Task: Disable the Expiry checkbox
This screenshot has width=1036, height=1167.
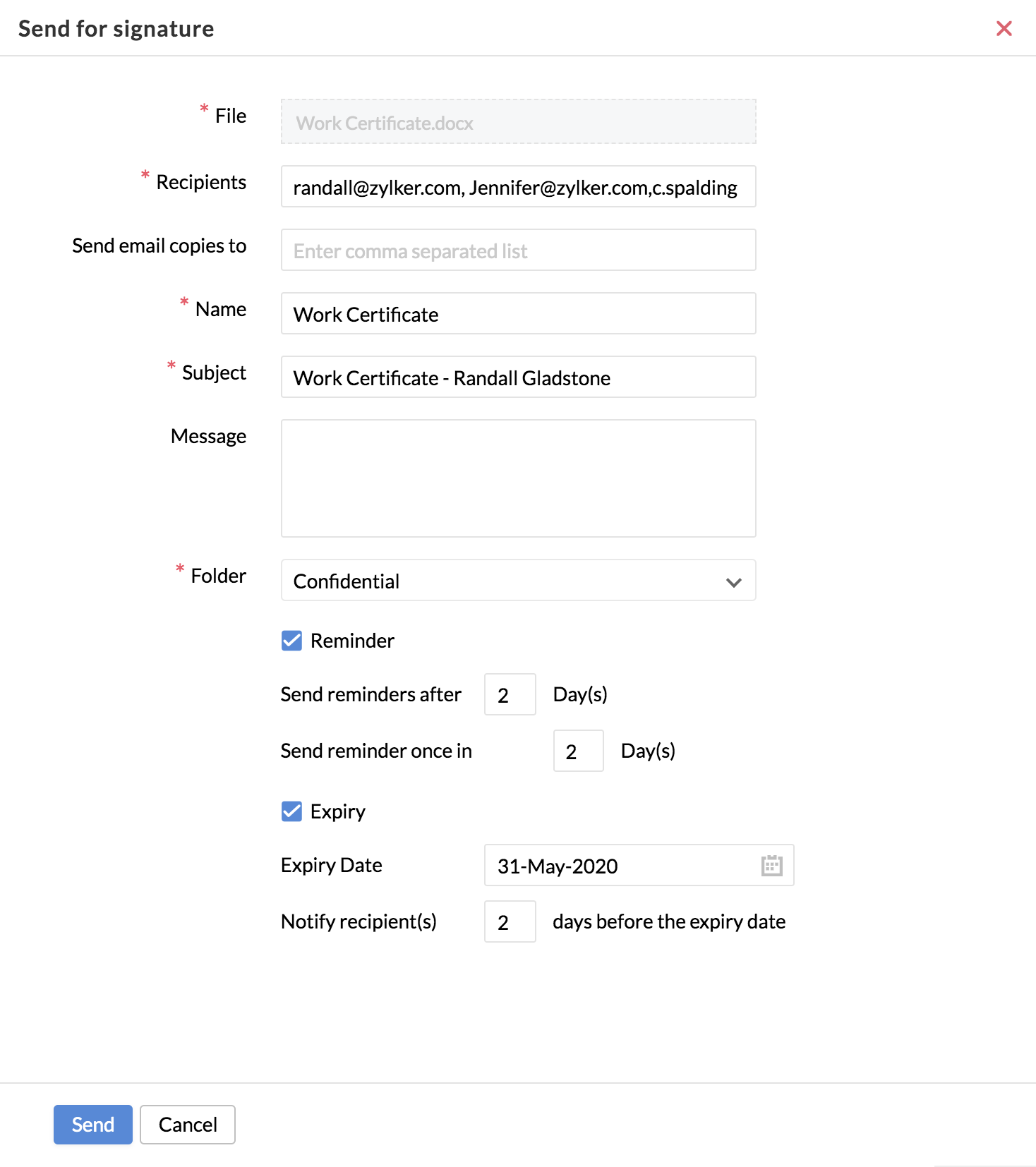Action: point(291,811)
